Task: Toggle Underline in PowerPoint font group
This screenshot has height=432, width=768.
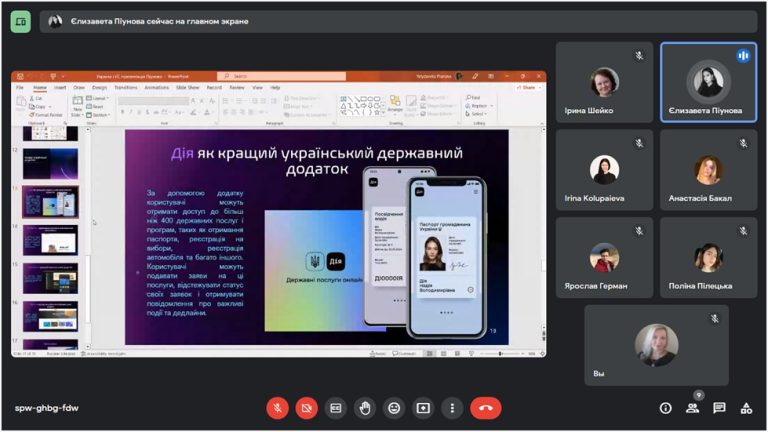Action: 139,112
